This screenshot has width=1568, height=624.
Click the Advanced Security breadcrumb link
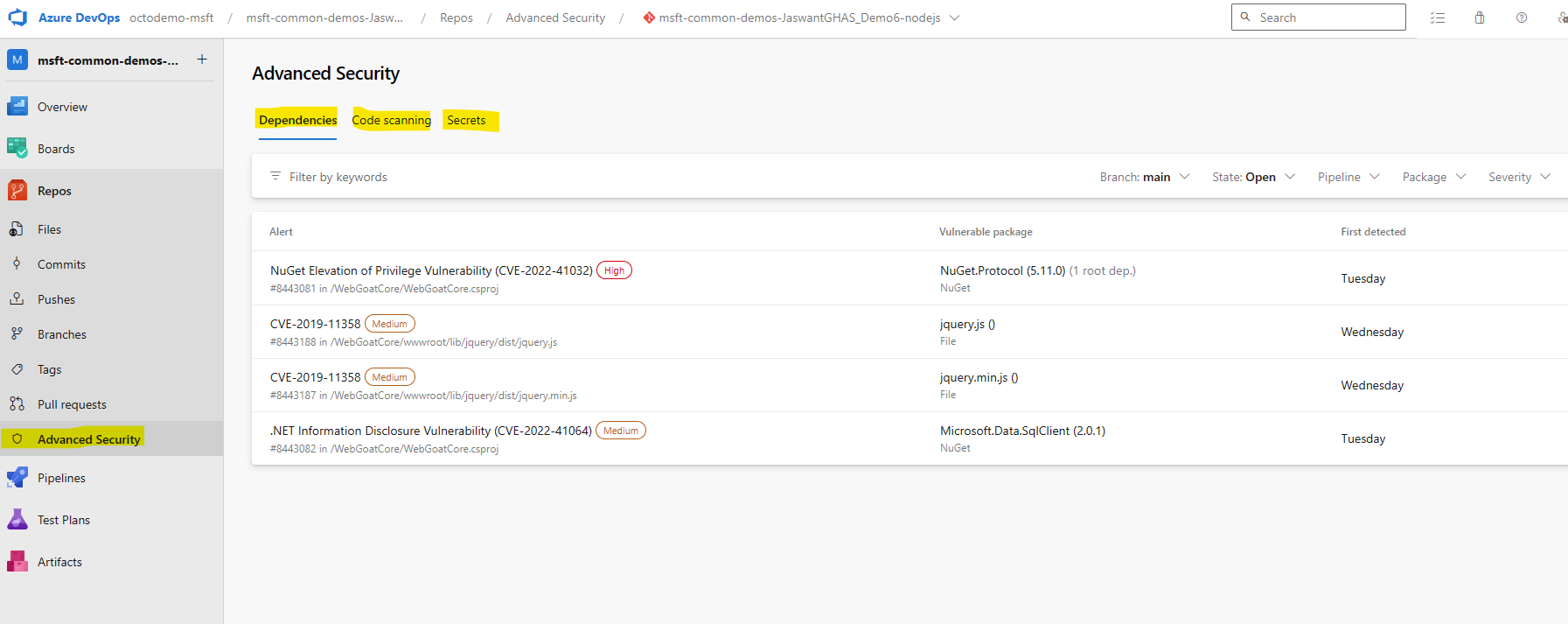coord(555,18)
